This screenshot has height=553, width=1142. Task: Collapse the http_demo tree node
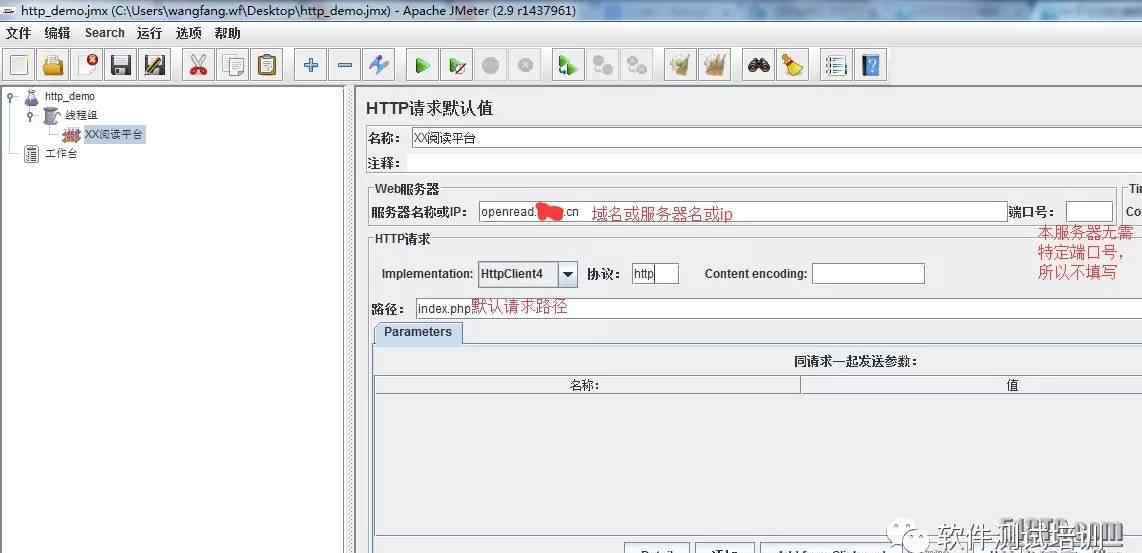(x=10, y=96)
